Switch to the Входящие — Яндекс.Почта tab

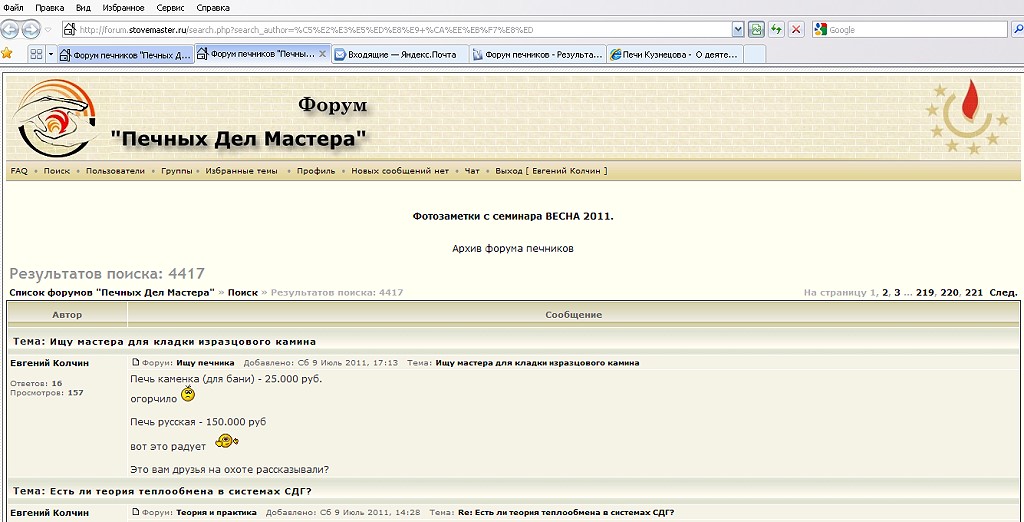pos(399,54)
